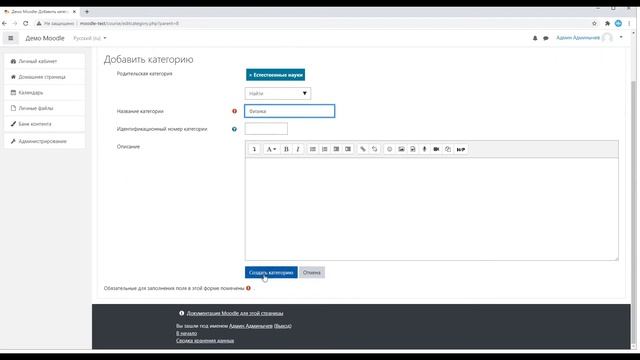Image resolution: width=640 pixels, height=360 pixels.
Task: Open Календарь in sidebar
Action: (x=44, y=93)
